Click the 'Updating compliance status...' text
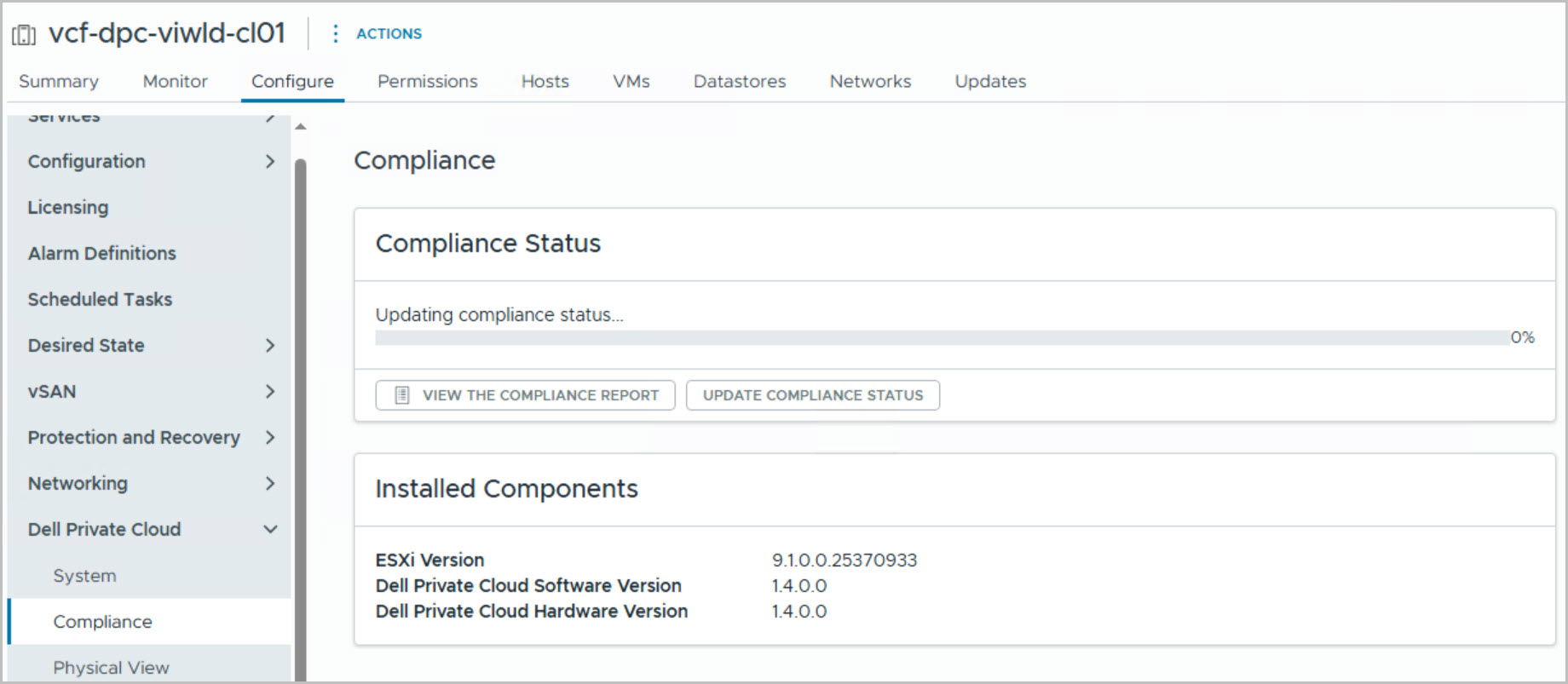 (x=499, y=314)
